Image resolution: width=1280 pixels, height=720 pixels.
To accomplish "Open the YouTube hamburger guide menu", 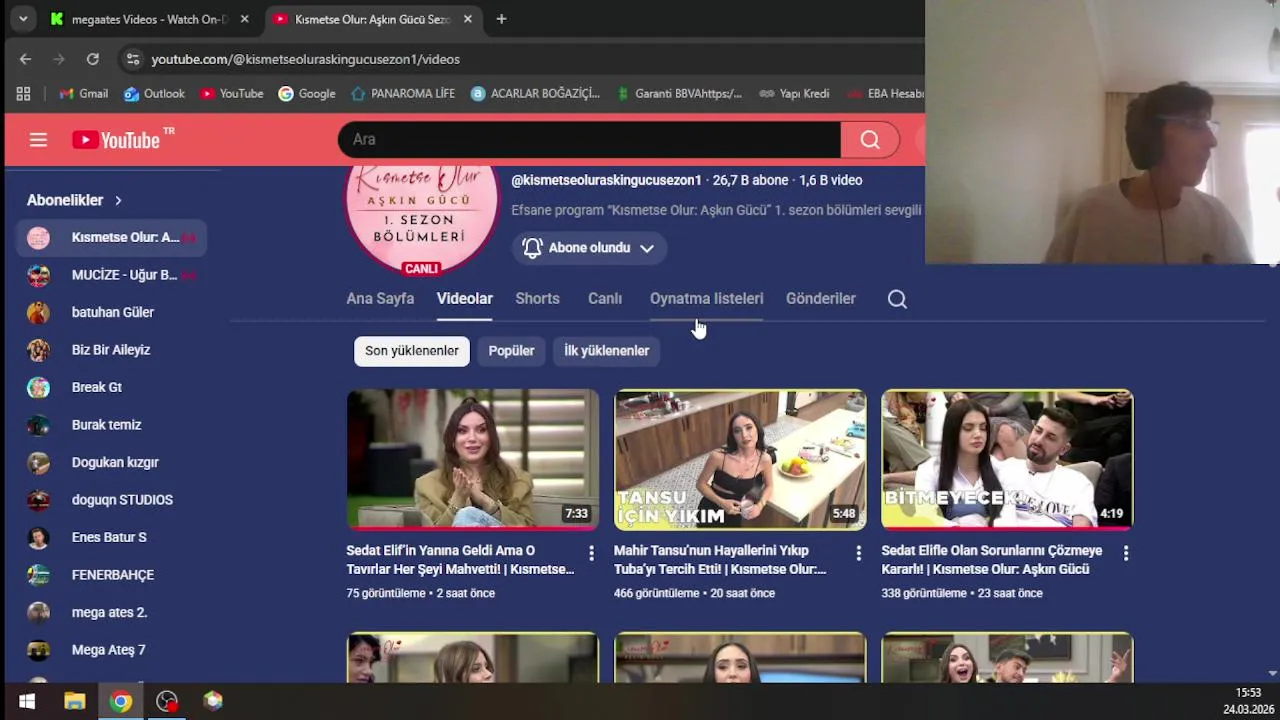I will (x=38, y=140).
